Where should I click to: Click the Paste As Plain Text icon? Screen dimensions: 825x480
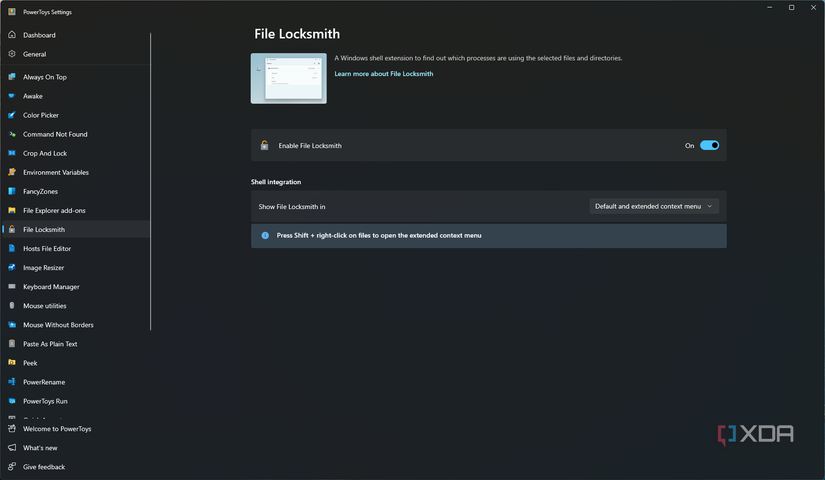click(12, 344)
